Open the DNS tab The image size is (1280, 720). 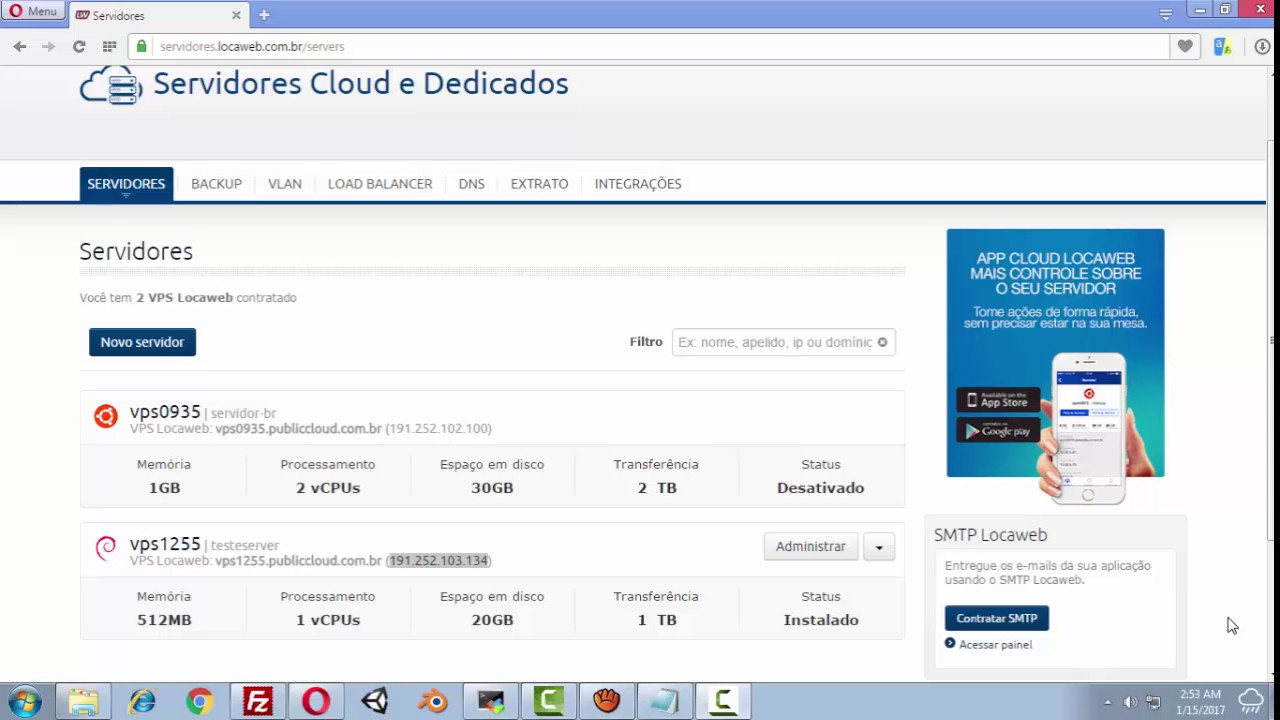tap(471, 184)
